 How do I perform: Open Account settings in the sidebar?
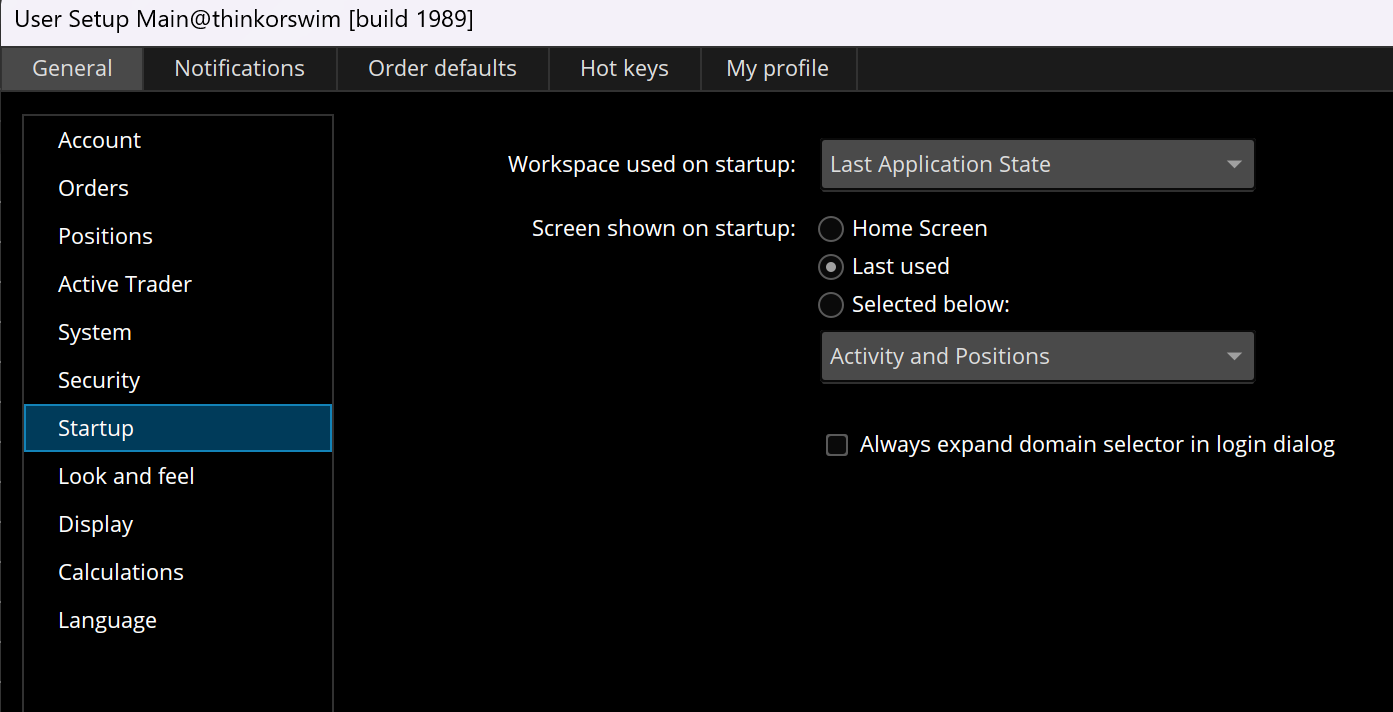(100, 141)
